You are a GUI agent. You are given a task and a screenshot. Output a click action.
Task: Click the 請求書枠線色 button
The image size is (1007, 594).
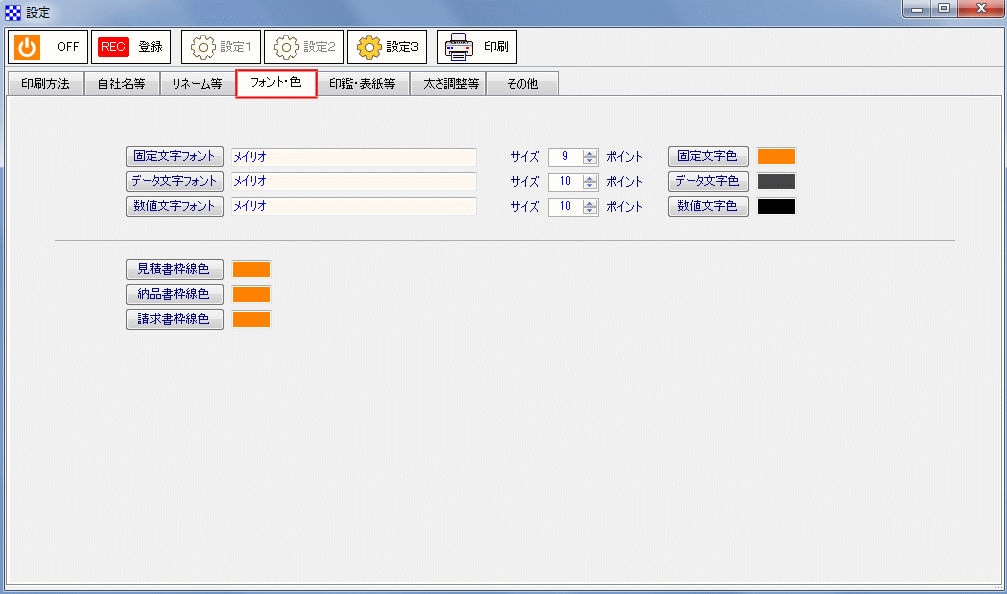click(174, 318)
